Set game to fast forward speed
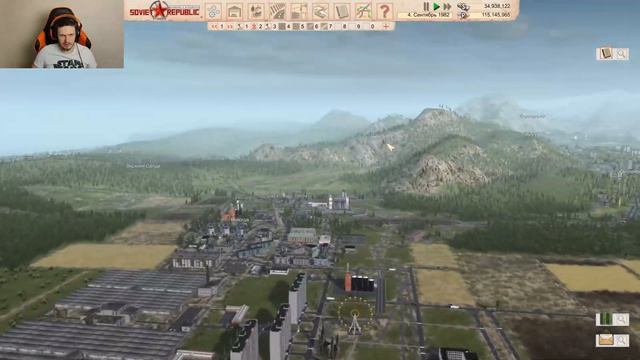This screenshot has height=360, width=640. (447, 6)
